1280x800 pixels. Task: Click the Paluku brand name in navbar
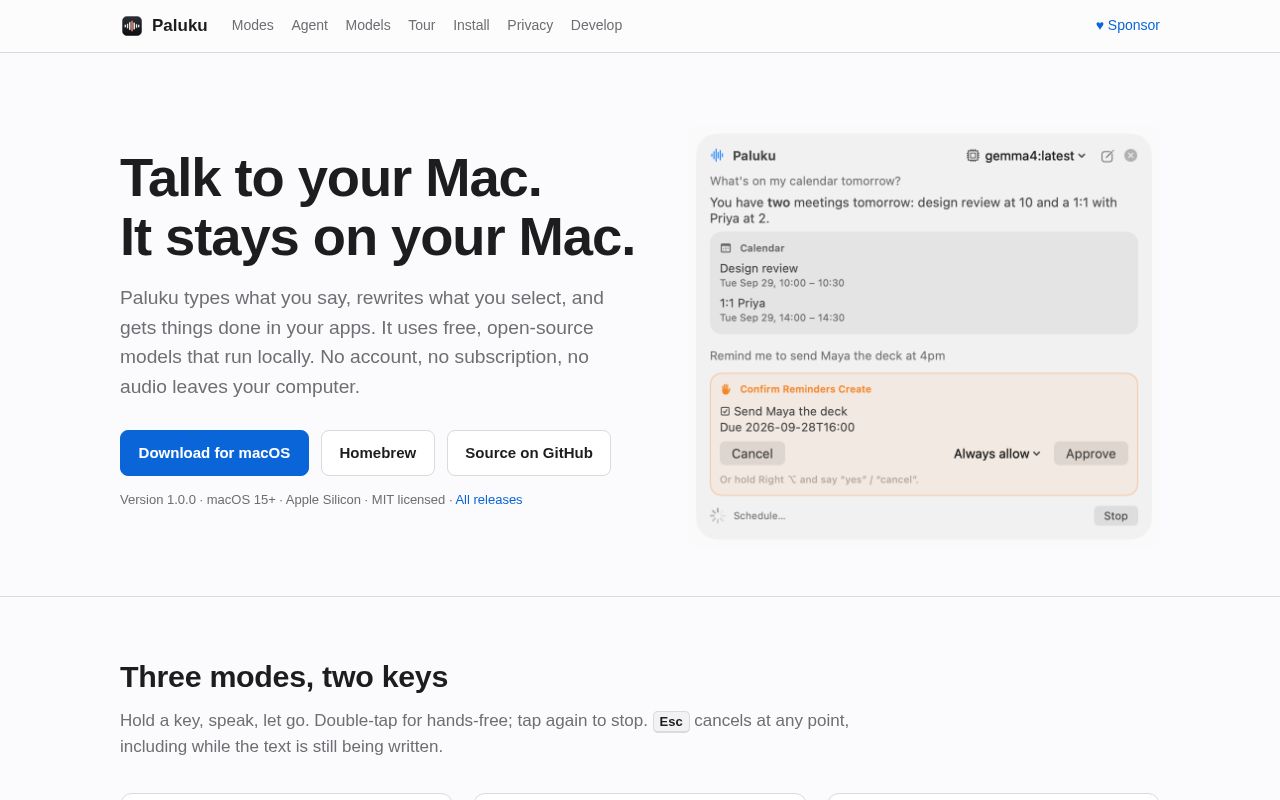tap(180, 25)
